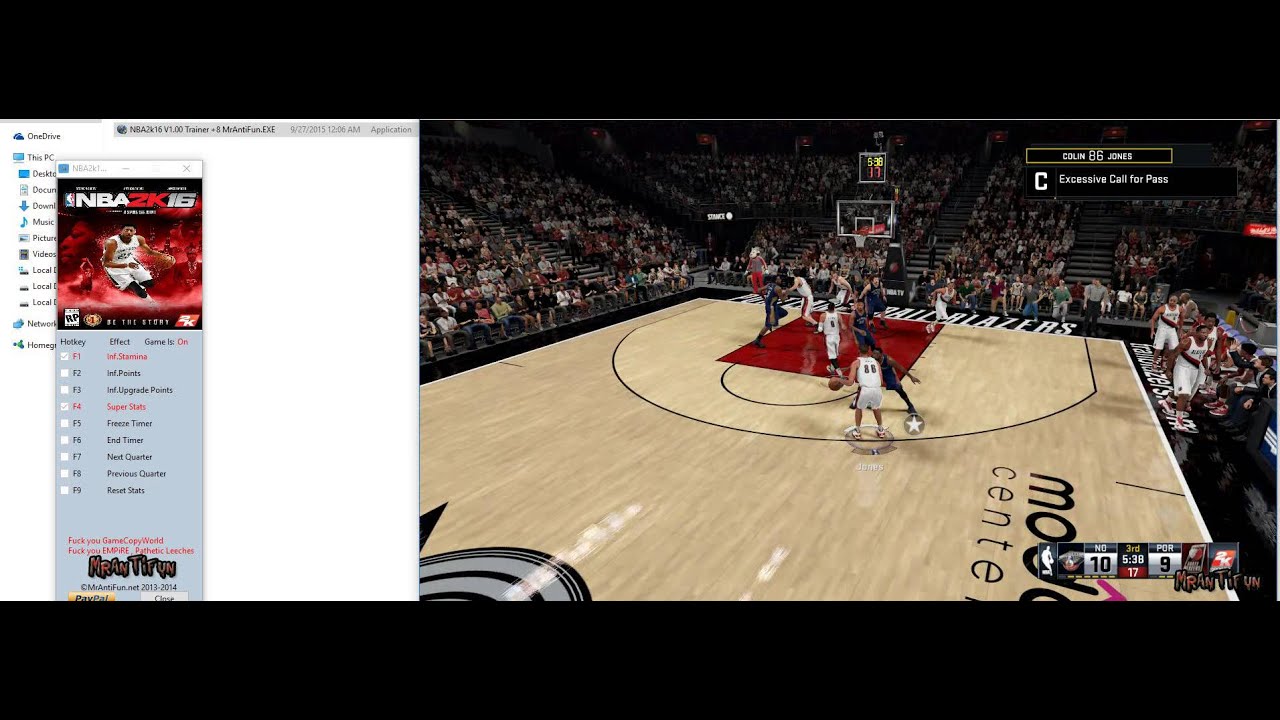Click the NBA 2K16 cover art image
This screenshot has height=720, width=1280.
(130, 254)
